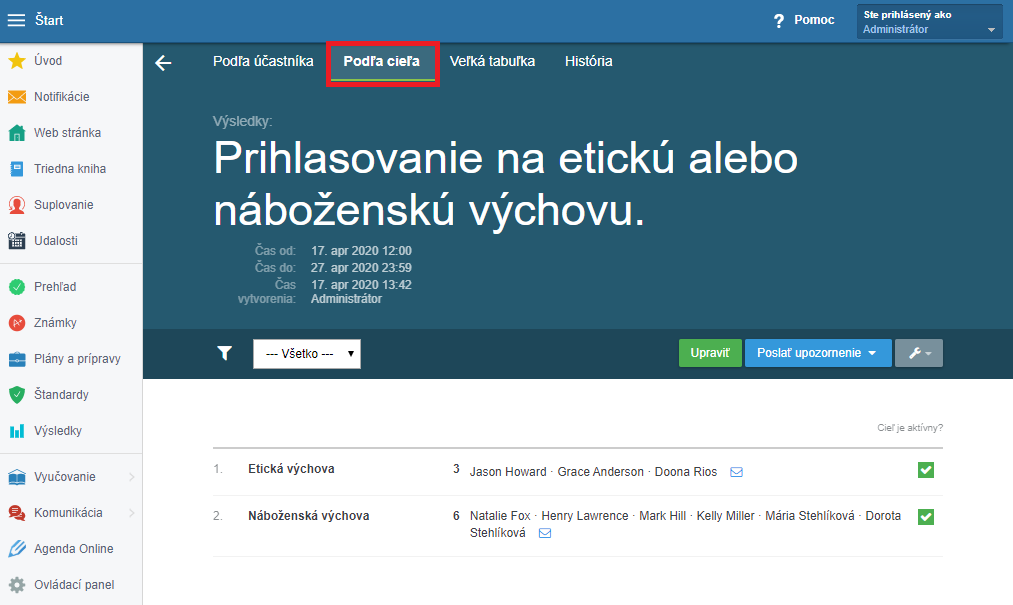Click participant name Grace Anderson
The width and height of the screenshot is (1013, 605).
[600, 472]
